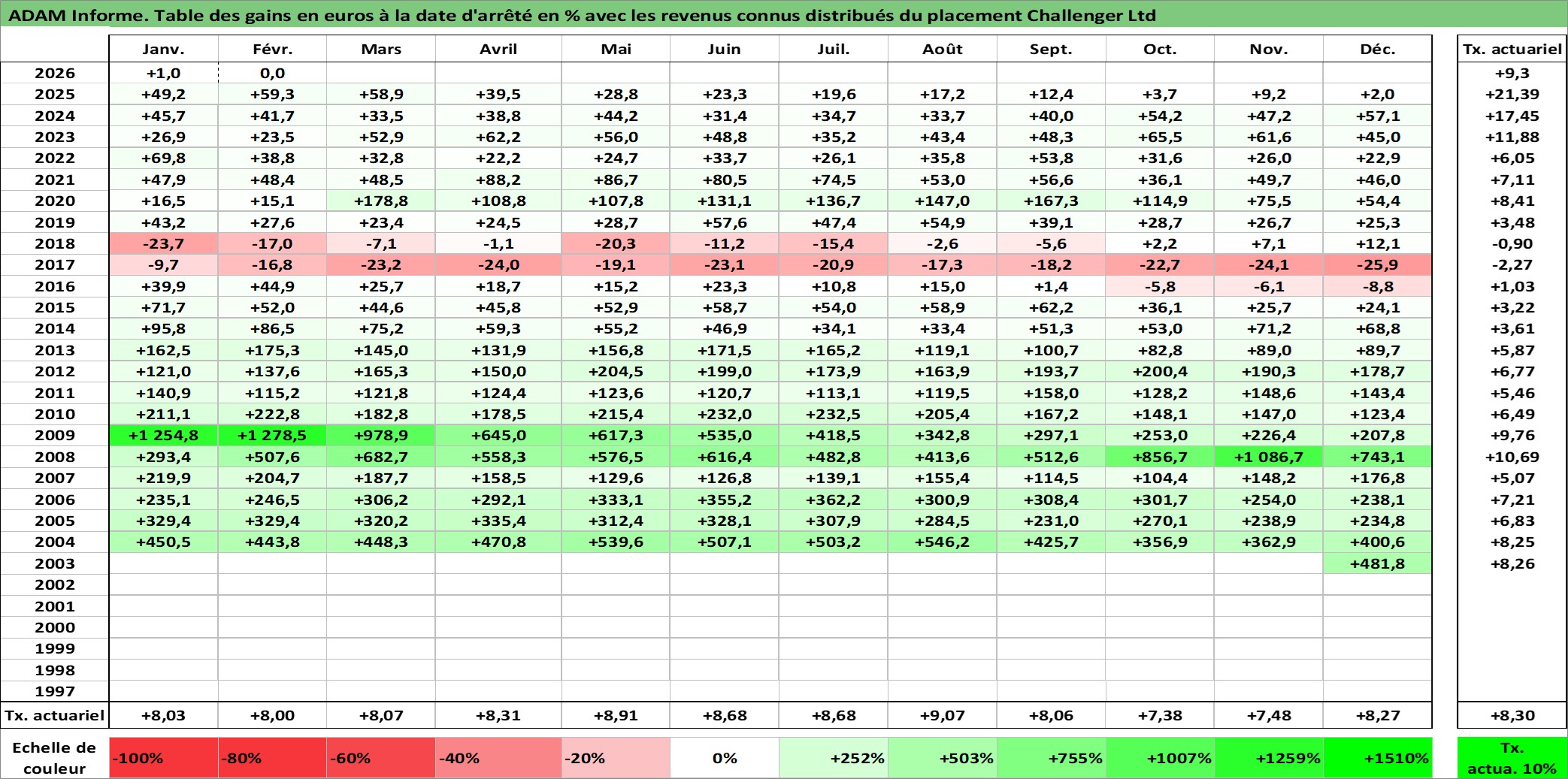Click the cell showing +362,2
Image resolution: width=1568 pixels, height=779 pixels.
coord(833,500)
